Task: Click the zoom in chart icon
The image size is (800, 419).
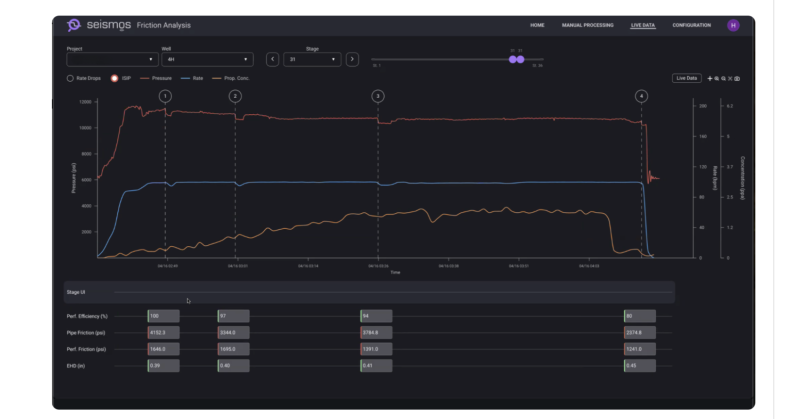Action: pos(717,78)
